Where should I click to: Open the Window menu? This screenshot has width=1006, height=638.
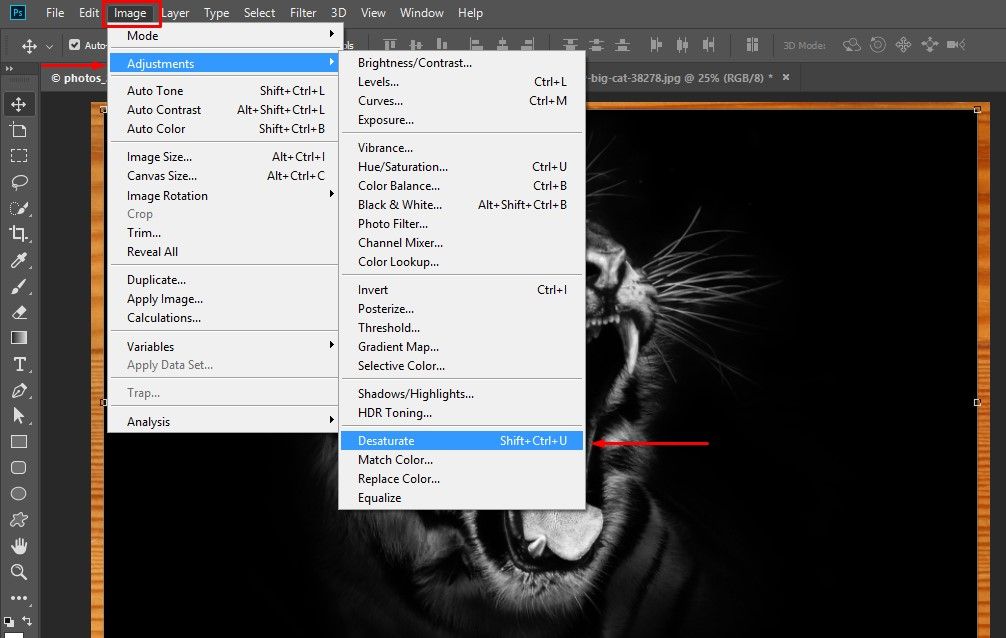pyautogui.click(x=422, y=12)
